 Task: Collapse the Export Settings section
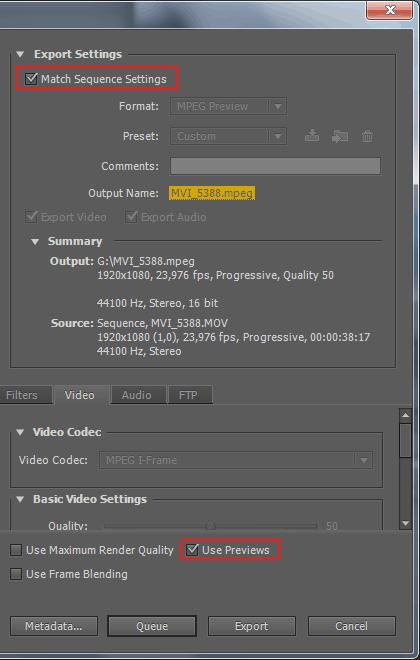20,54
